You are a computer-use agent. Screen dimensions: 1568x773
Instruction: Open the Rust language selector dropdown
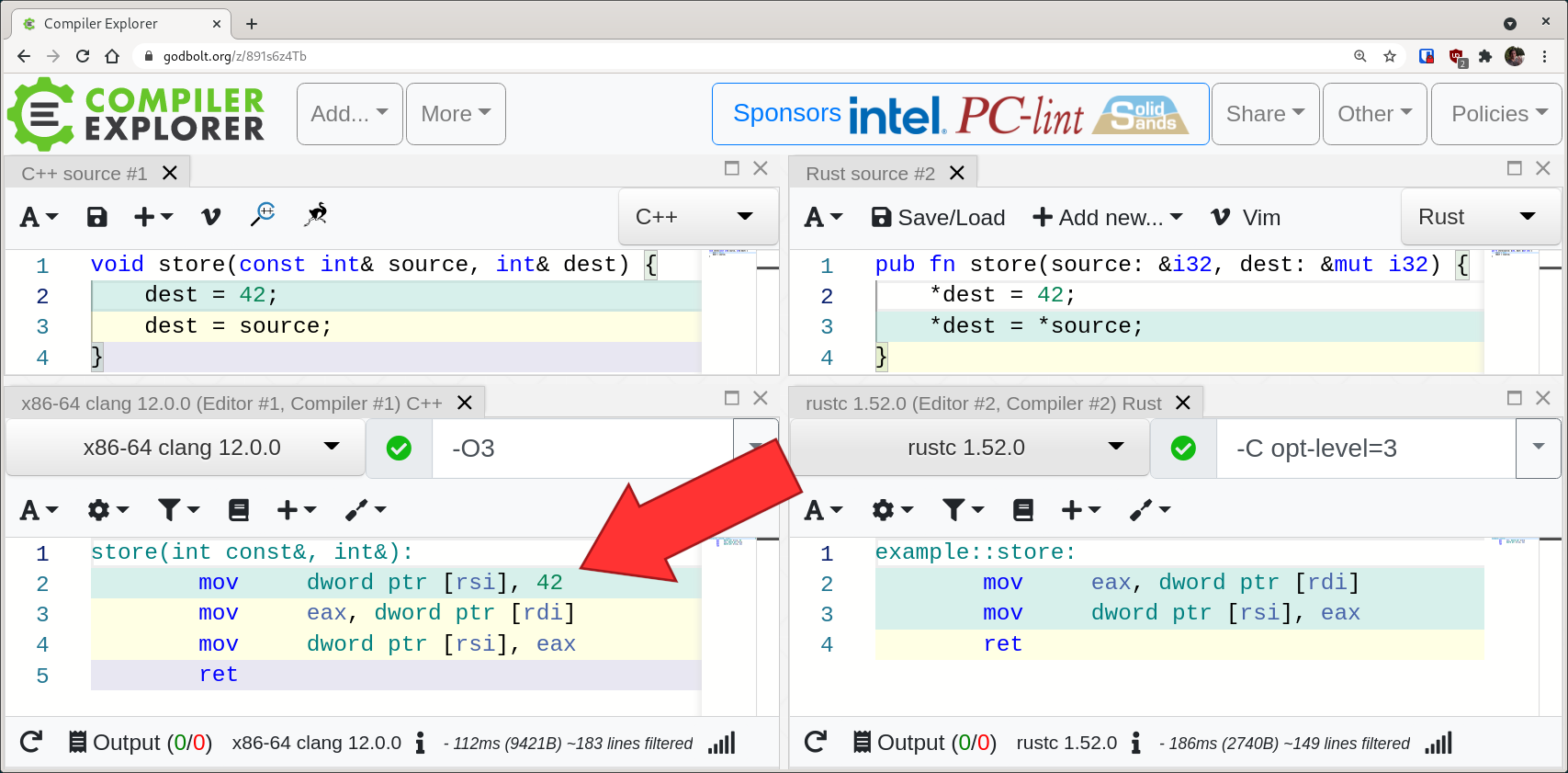click(1479, 217)
